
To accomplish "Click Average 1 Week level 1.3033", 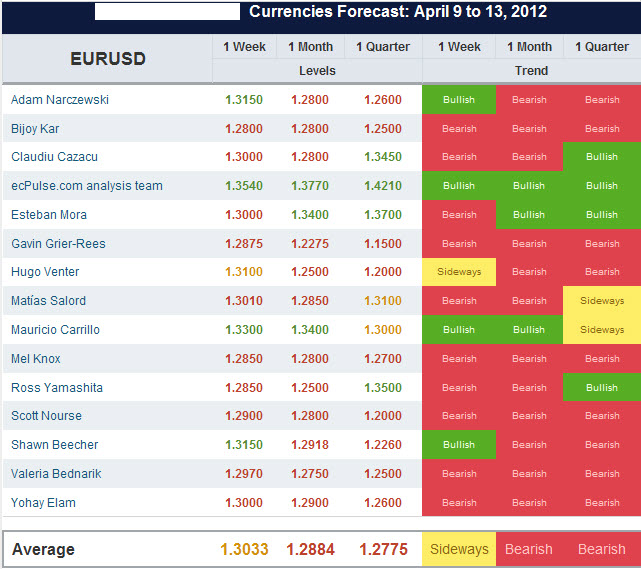I will [x=244, y=549].
